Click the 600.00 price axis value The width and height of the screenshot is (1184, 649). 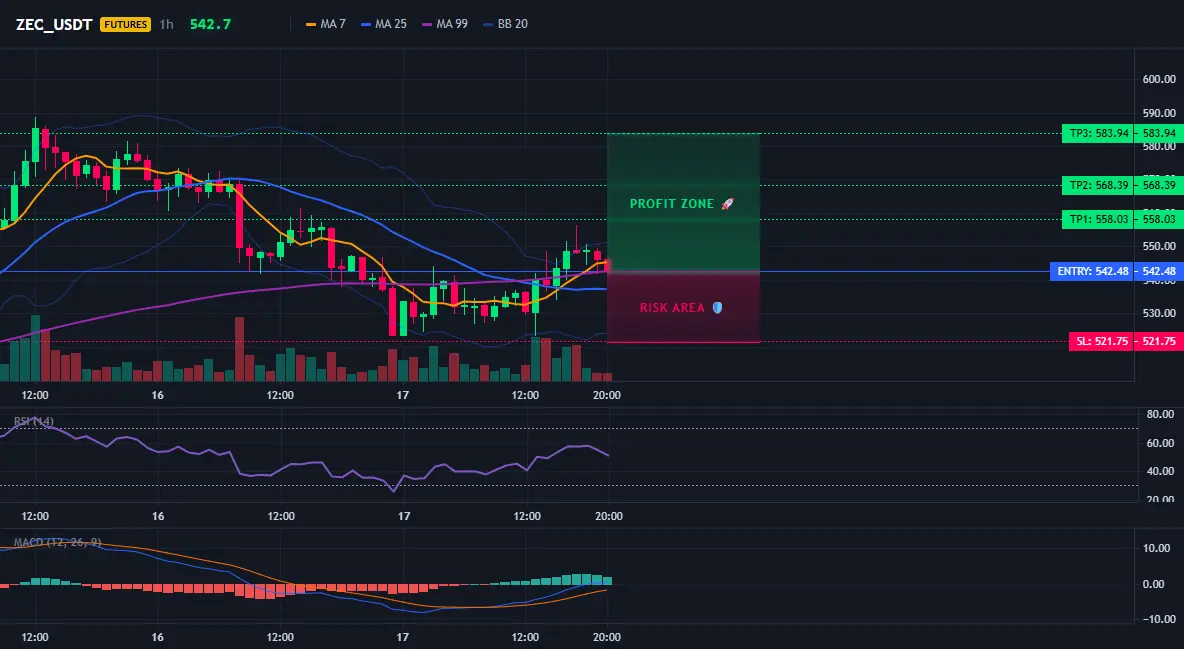tap(1159, 79)
